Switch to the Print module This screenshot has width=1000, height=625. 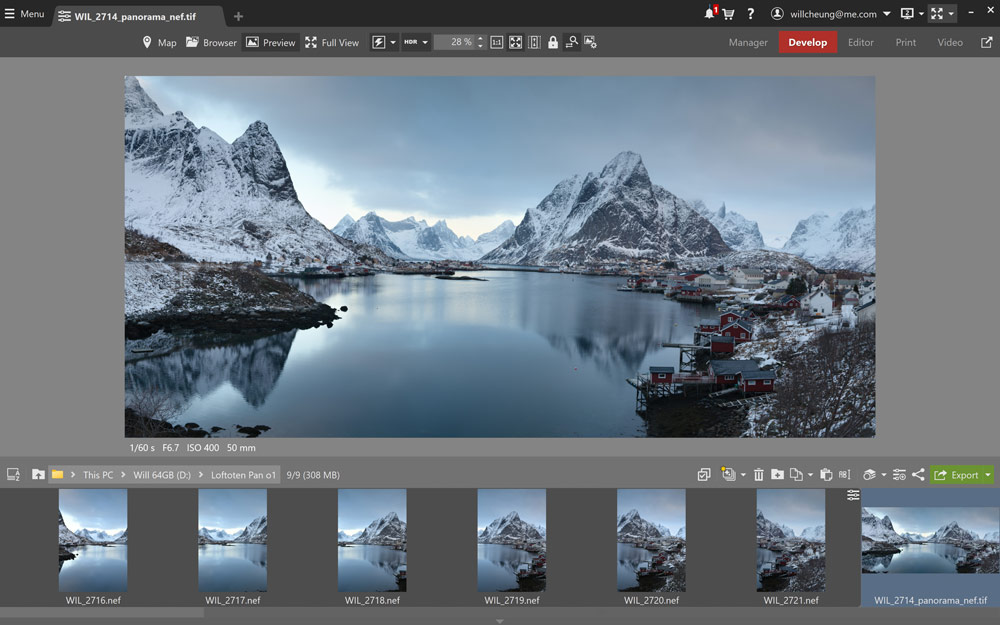[x=906, y=42]
